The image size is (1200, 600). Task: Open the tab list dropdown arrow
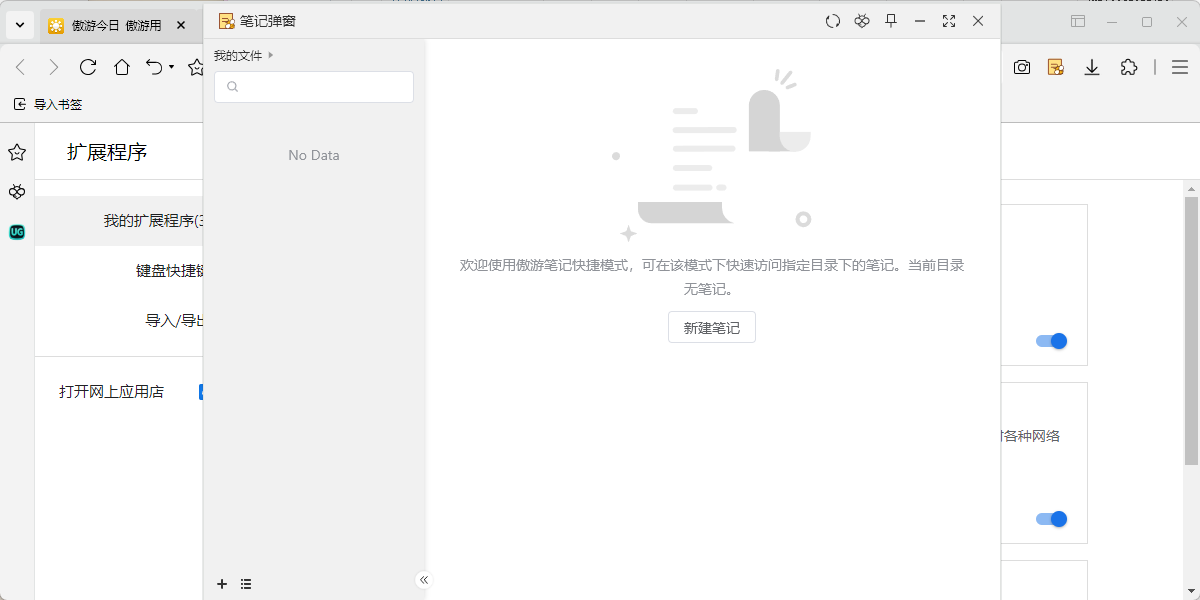coord(19,24)
